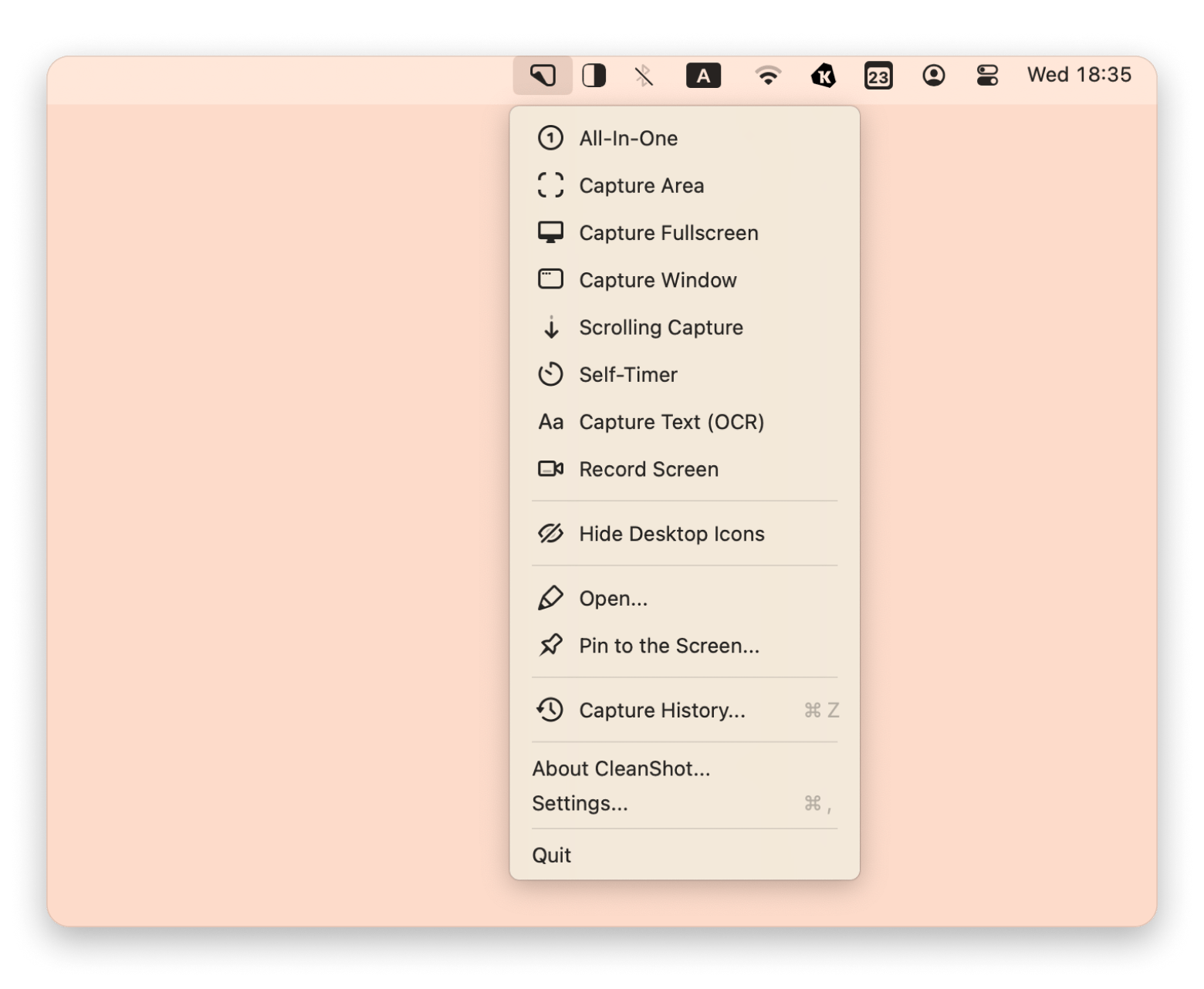Select Capture Area from the menu

pos(641,186)
